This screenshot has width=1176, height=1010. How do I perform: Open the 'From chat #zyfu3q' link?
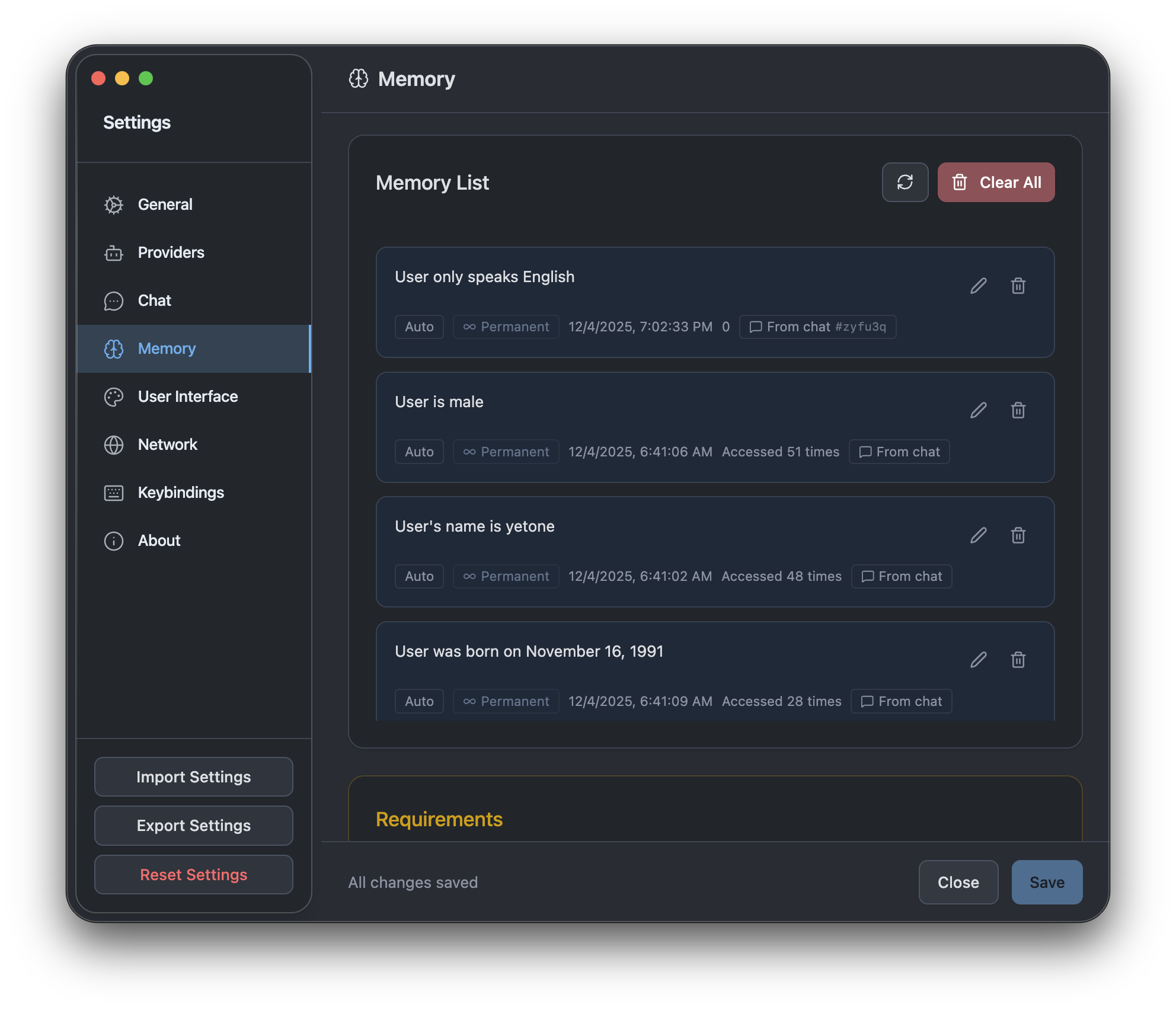pyautogui.click(x=817, y=327)
